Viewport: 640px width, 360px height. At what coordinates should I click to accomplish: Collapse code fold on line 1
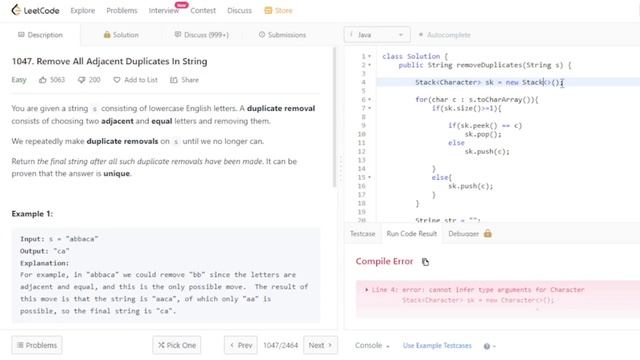pyautogui.click(x=370, y=56)
